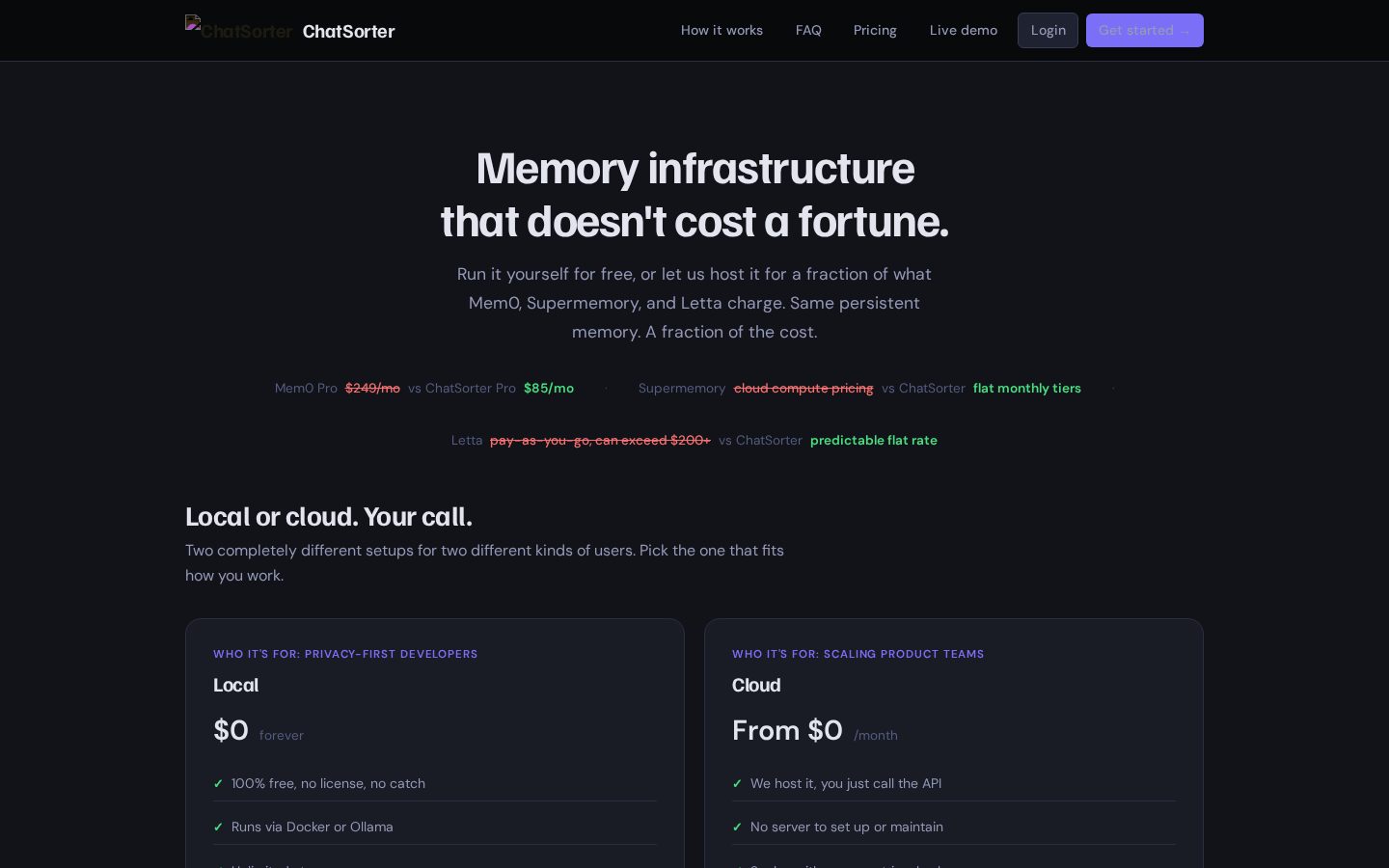Click the "Letta" comparison label
Screen dimensions: 1389x868
click(467, 440)
